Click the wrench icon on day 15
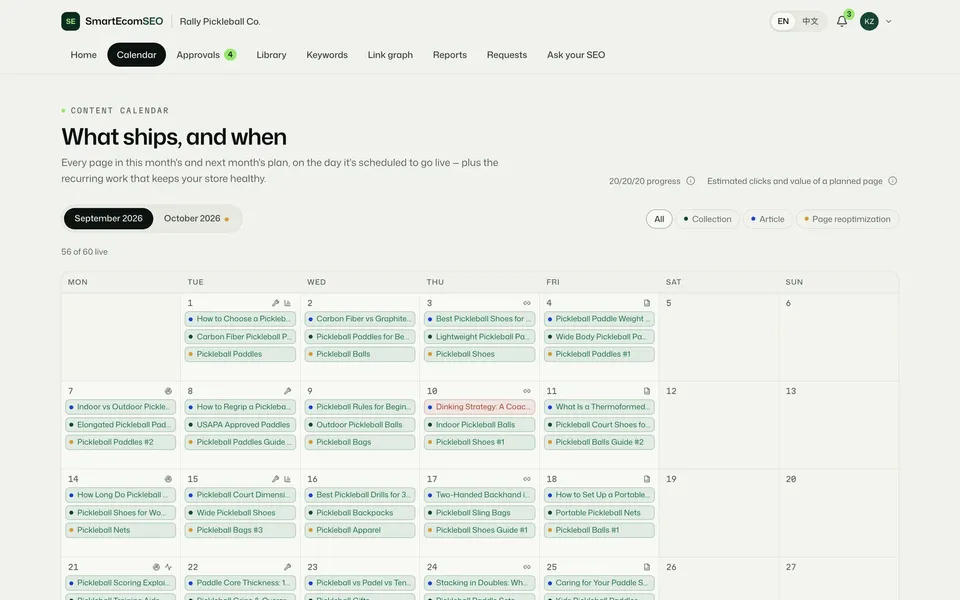Screen dimensions: 960x600 coord(276,479)
